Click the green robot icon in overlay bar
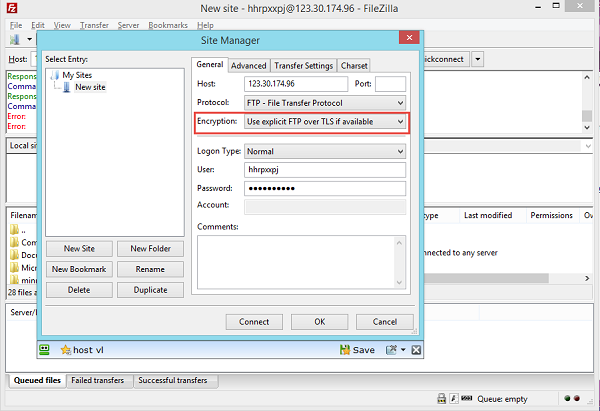This screenshot has width=600, height=411. pyautogui.click(x=45, y=350)
